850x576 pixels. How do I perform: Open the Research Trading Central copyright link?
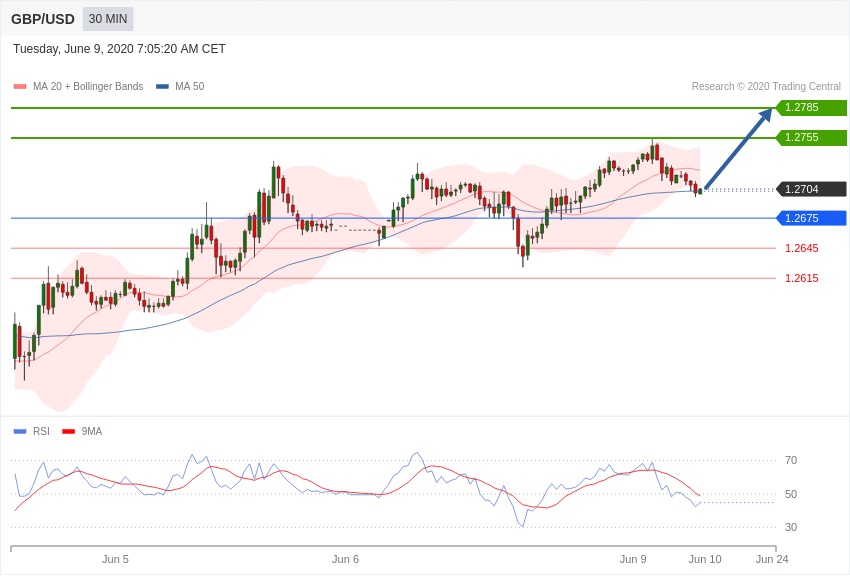[x=766, y=87]
